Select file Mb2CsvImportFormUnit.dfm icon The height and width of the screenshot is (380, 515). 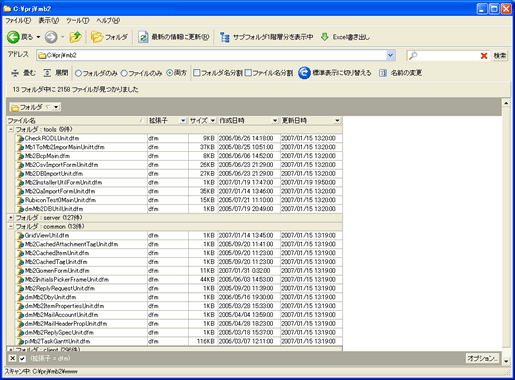[21, 165]
